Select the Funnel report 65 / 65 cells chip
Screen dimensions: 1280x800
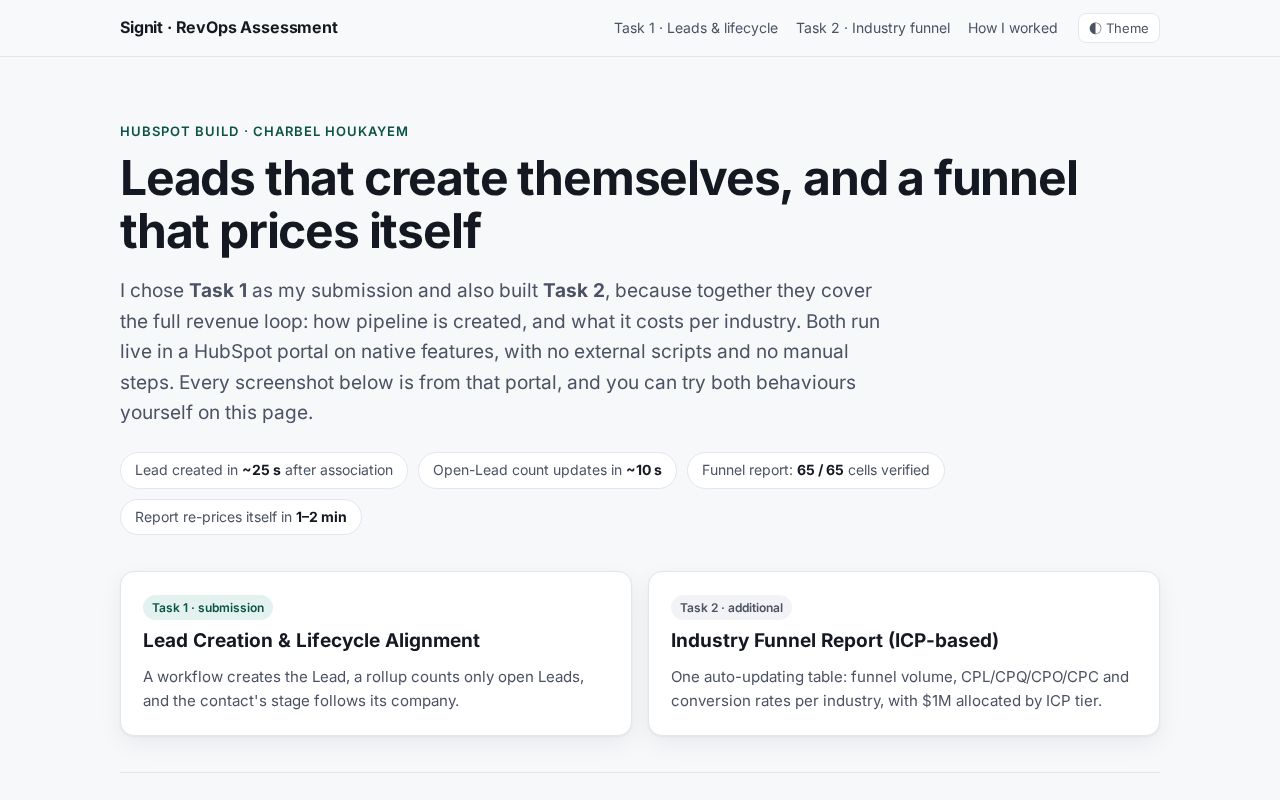816,470
